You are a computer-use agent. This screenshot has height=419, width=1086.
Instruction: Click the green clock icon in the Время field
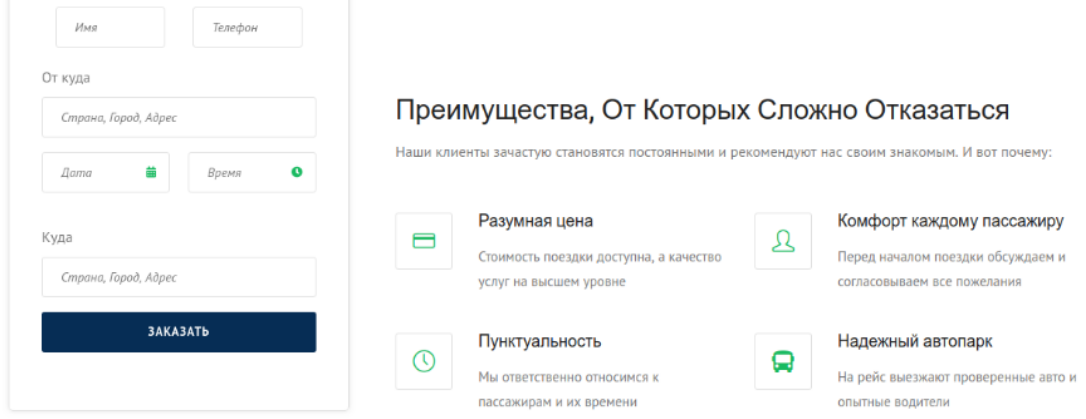(x=296, y=172)
